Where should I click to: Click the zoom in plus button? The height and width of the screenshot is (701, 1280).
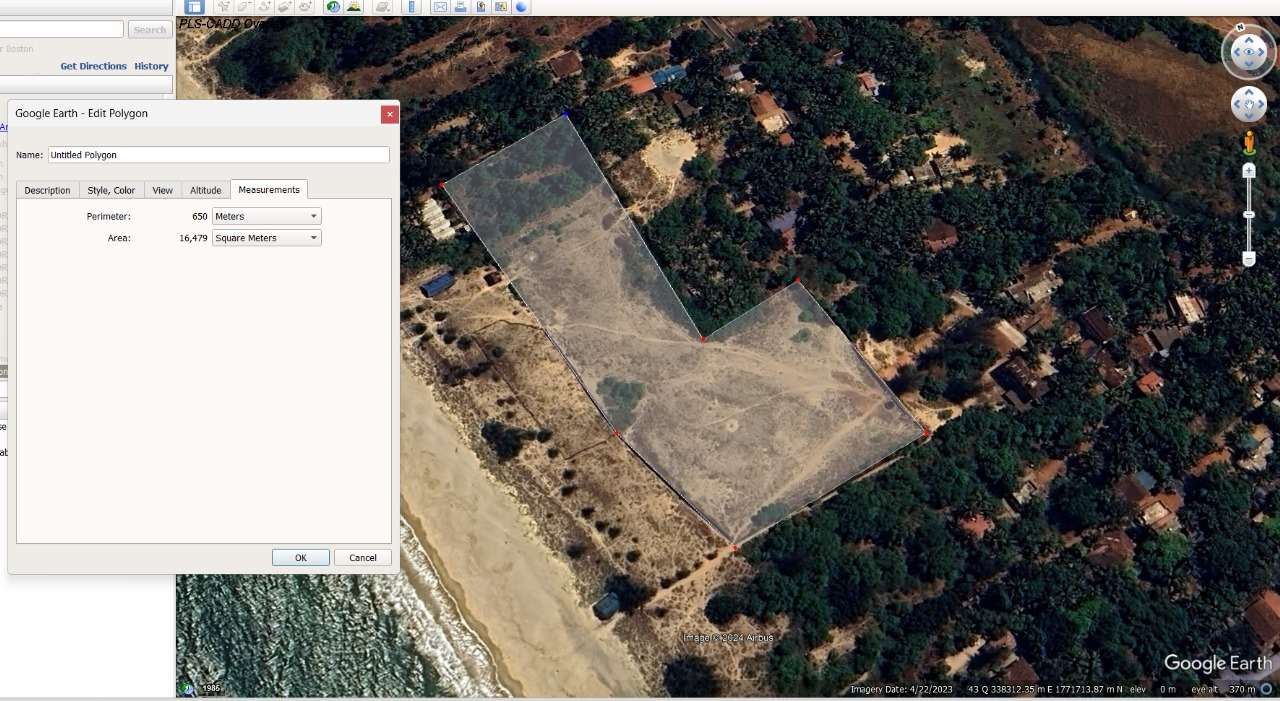point(1249,171)
